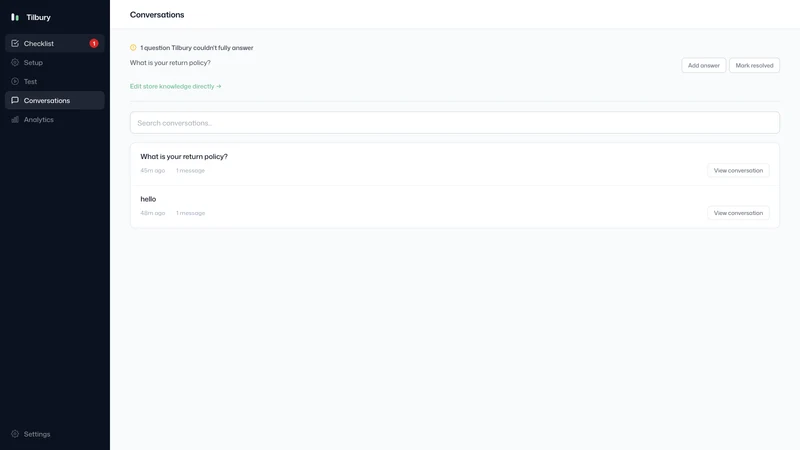Screen dimensions: 800x450
Task: Click the Mark resolved button
Action: click(x=754, y=65)
